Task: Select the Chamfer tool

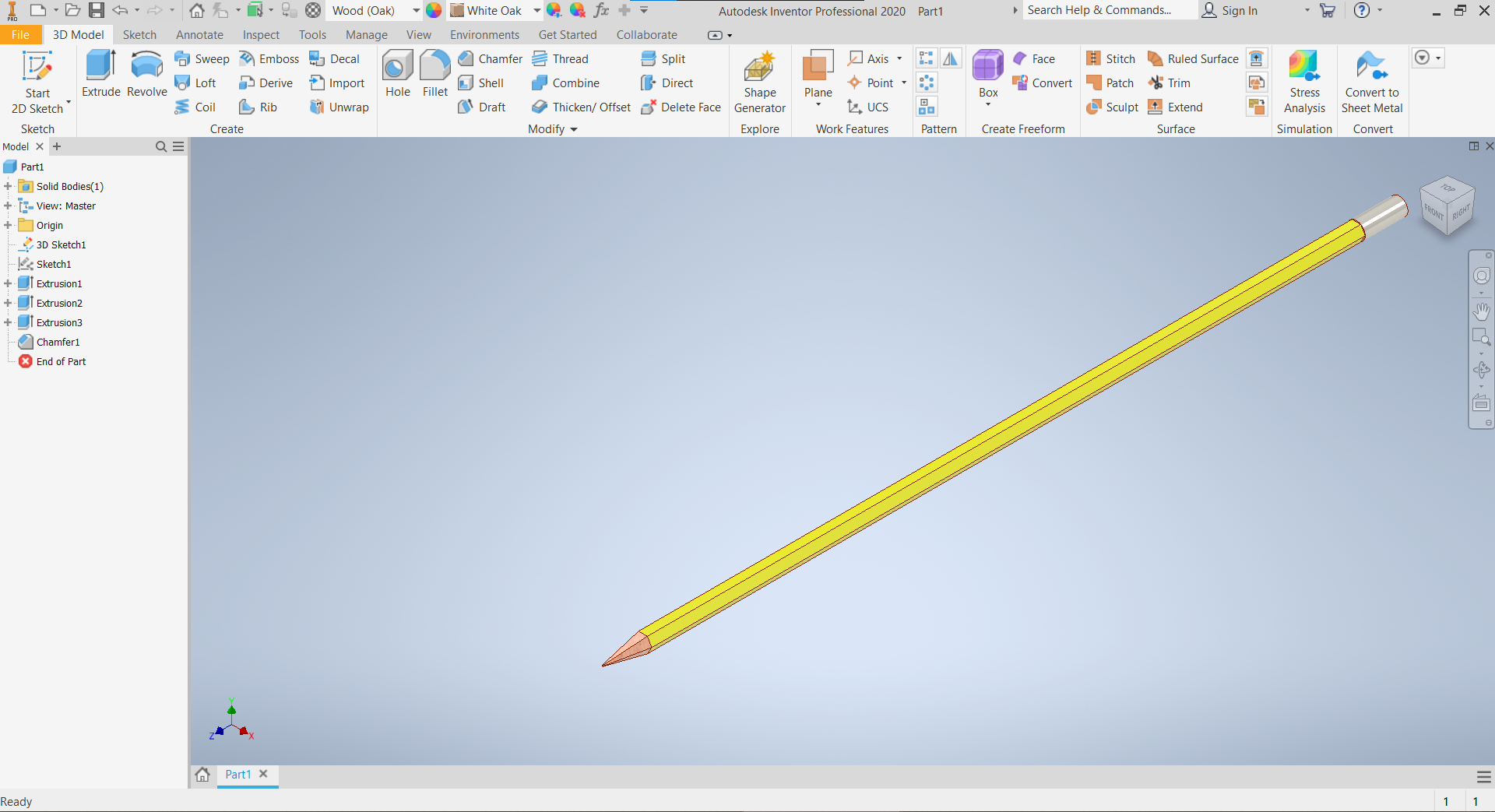Action: click(x=491, y=59)
